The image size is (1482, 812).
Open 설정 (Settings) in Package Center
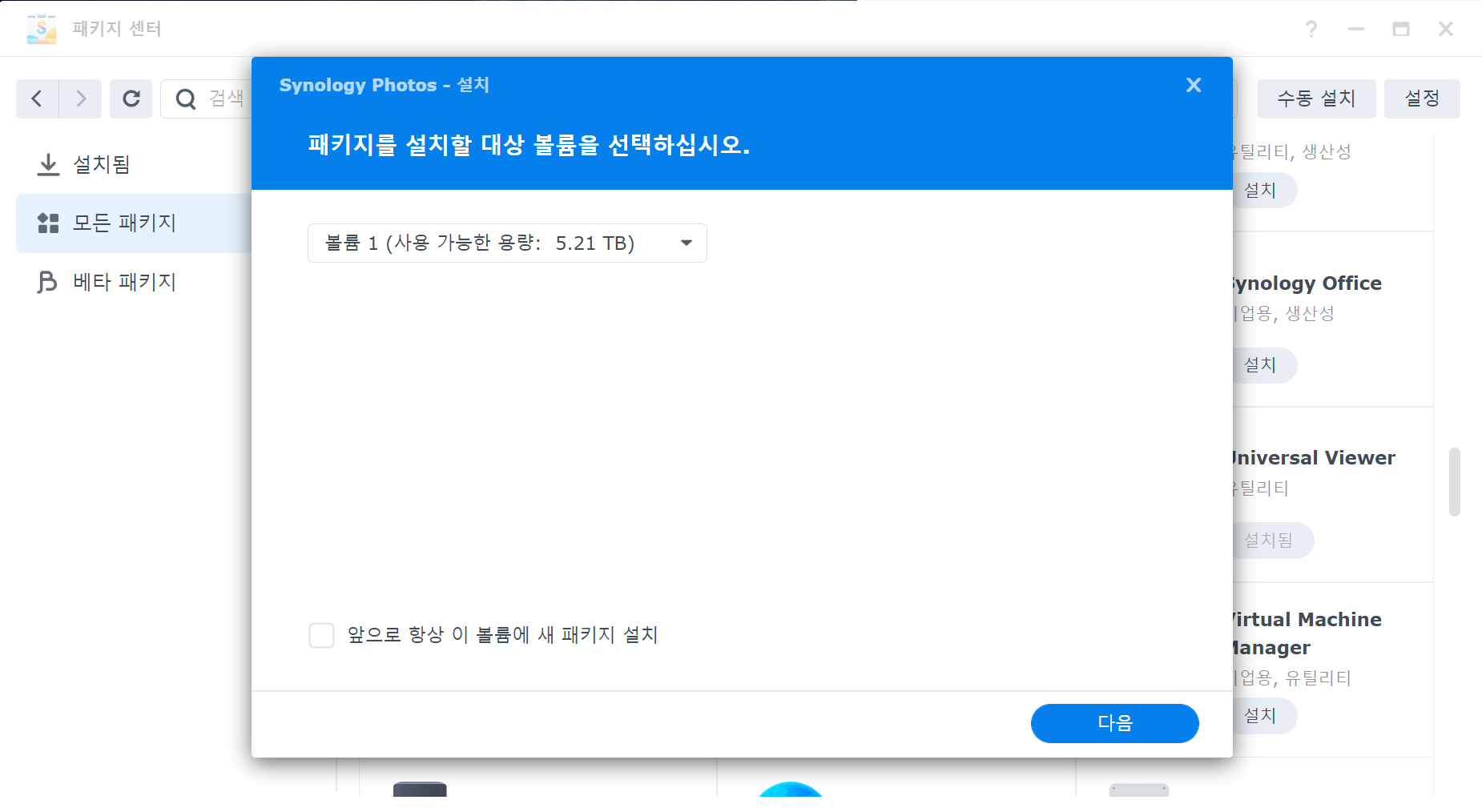click(1422, 98)
